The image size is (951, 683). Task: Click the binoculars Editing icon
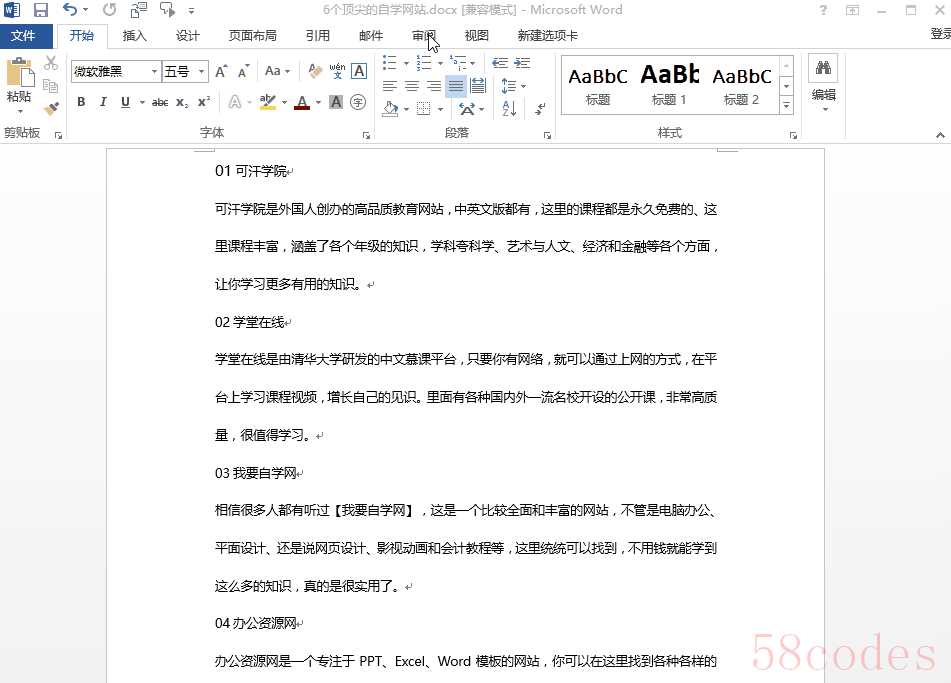coord(823,68)
